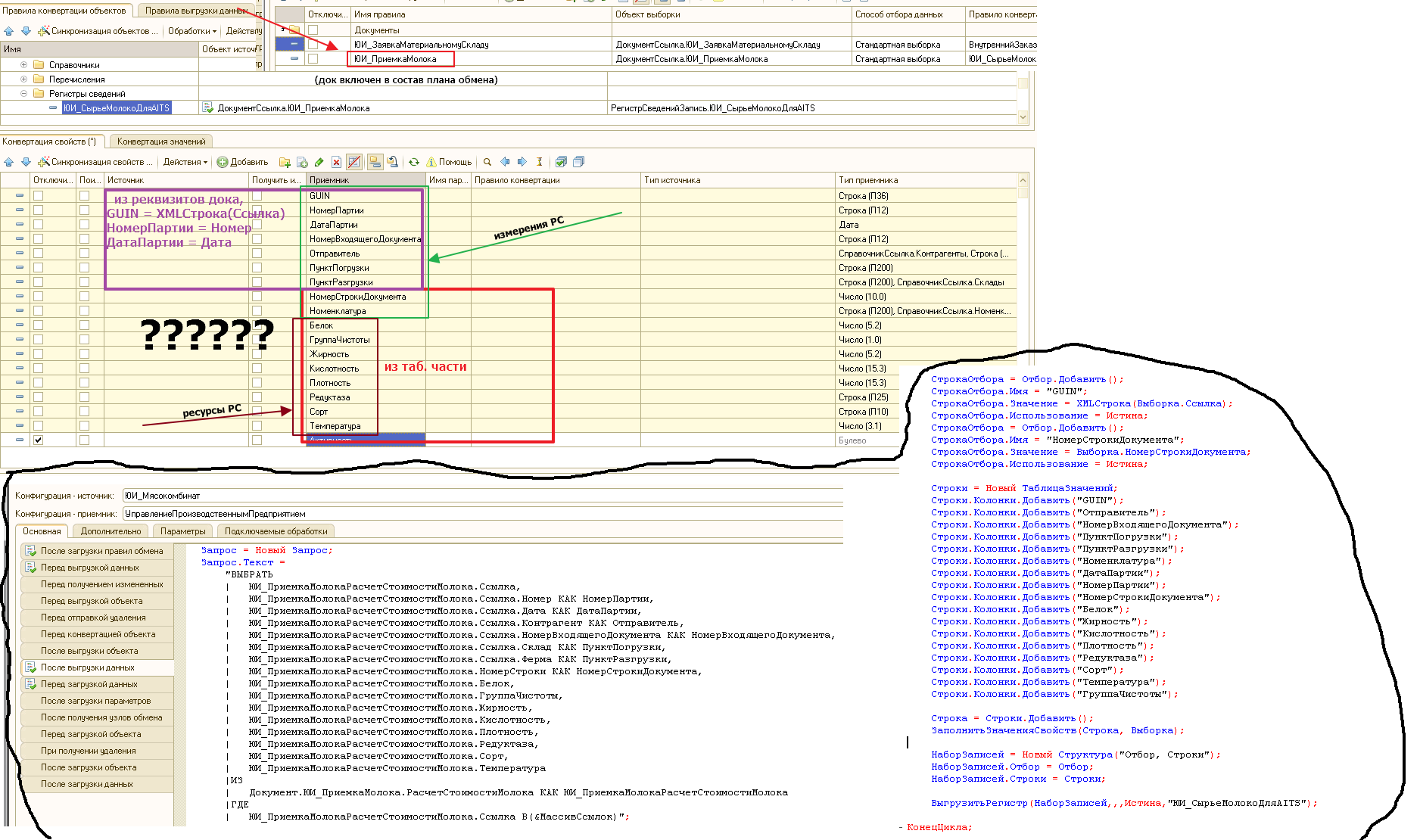This screenshot has width=1420, height=840.
Task: Open Конвертация значений tab
Action: (161, 142)
